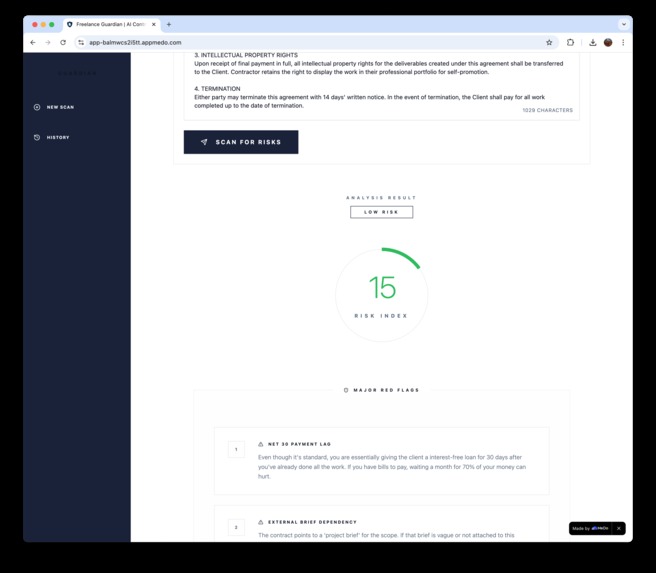Click the Major Red Flags shield icon
This screenshot has width=656, height=573.
[x=346, y=390]
